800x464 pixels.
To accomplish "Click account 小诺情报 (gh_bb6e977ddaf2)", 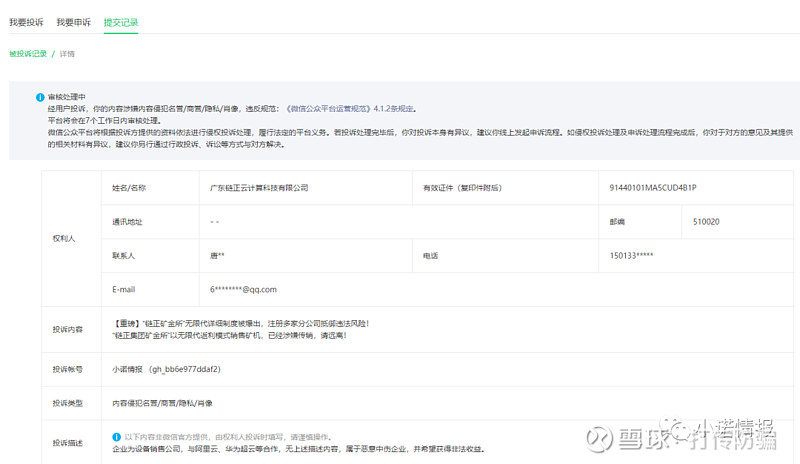I will [166, 369].
